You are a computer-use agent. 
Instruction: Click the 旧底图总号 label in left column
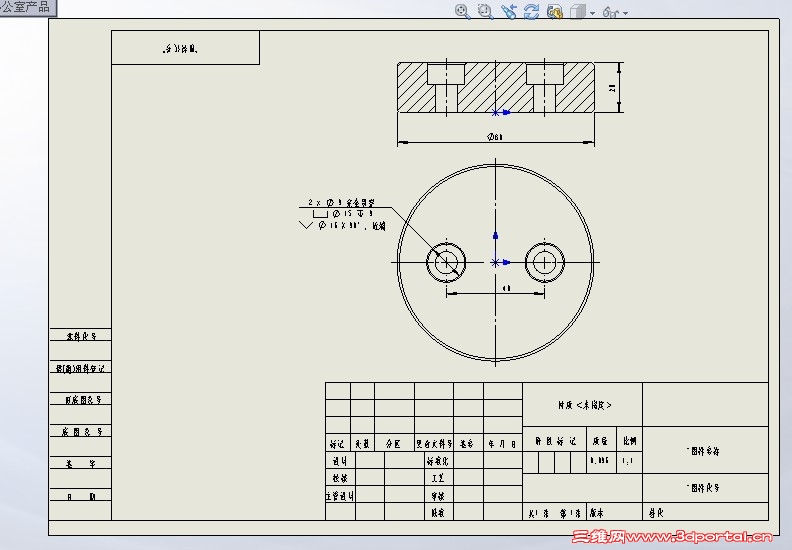pos(83,399)
